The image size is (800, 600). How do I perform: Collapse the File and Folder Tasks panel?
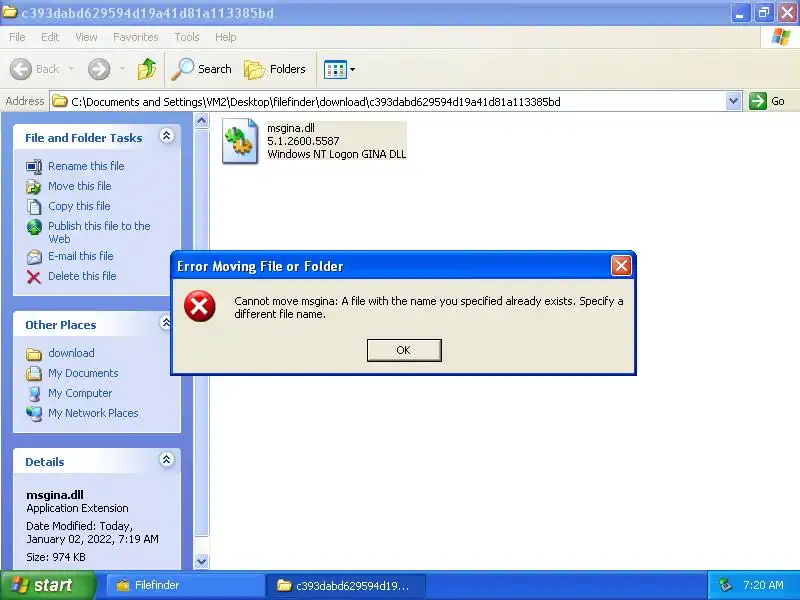(167, 136)
